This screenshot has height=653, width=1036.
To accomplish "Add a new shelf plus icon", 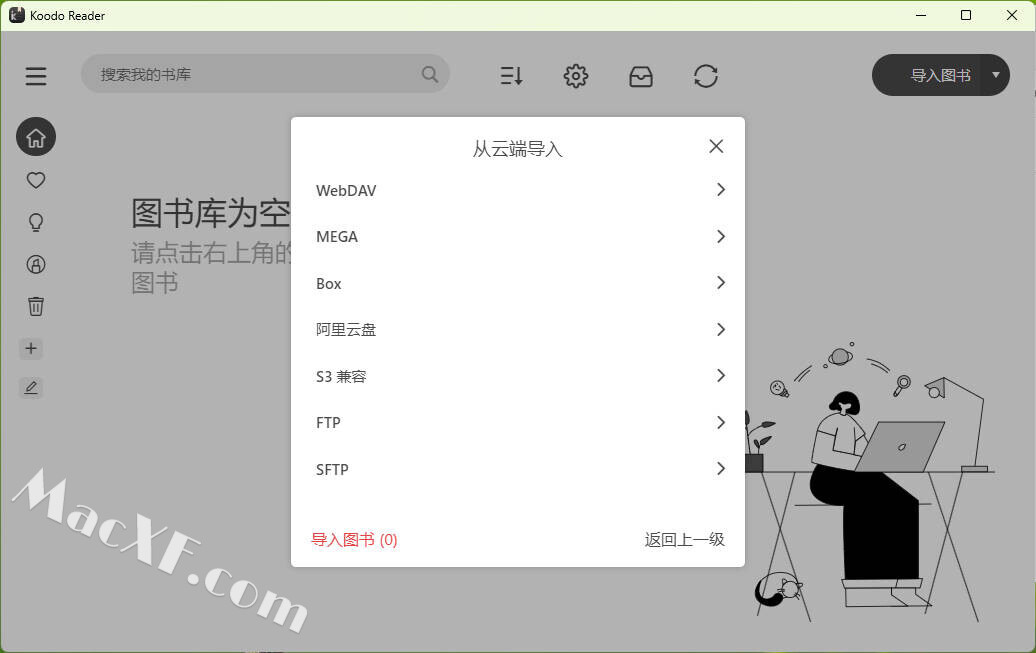I will tap(31, 348).
